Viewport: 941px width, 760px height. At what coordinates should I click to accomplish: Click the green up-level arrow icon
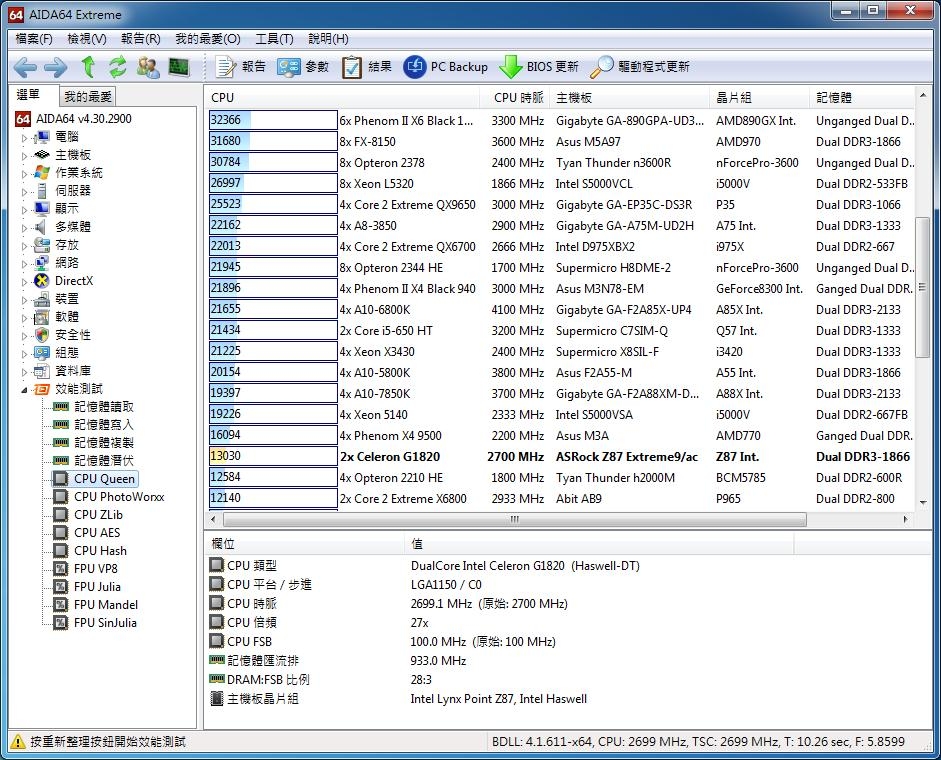[x=88, y=67]
